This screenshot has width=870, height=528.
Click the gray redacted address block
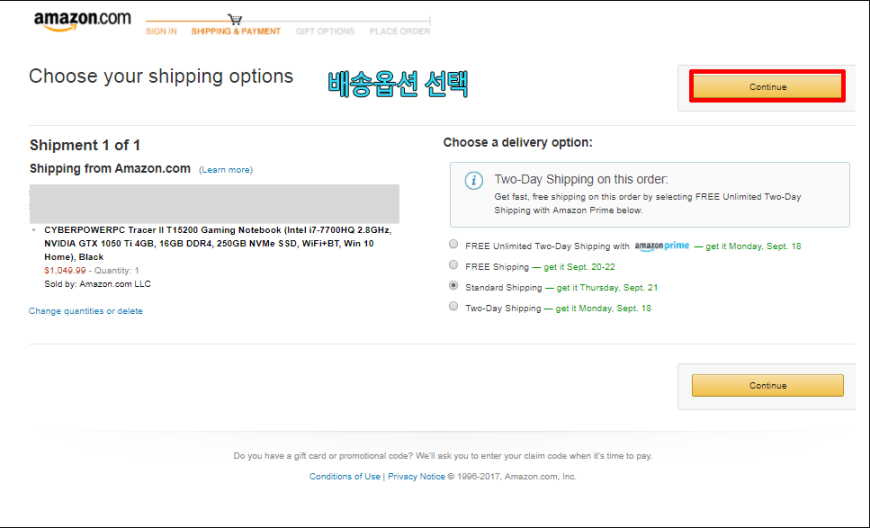point(215,204)
